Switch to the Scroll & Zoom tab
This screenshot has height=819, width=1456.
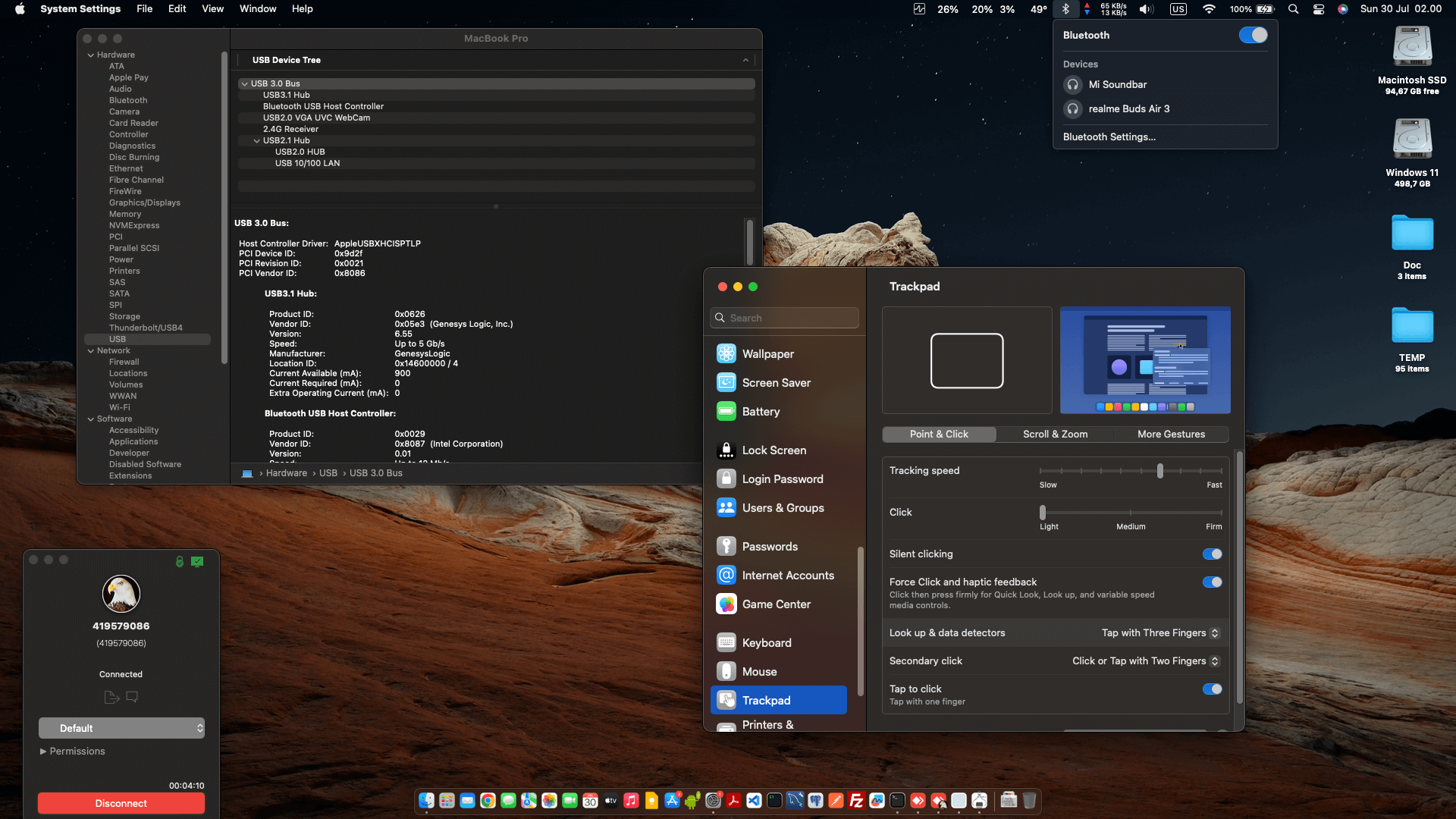tap(1055, 434)
